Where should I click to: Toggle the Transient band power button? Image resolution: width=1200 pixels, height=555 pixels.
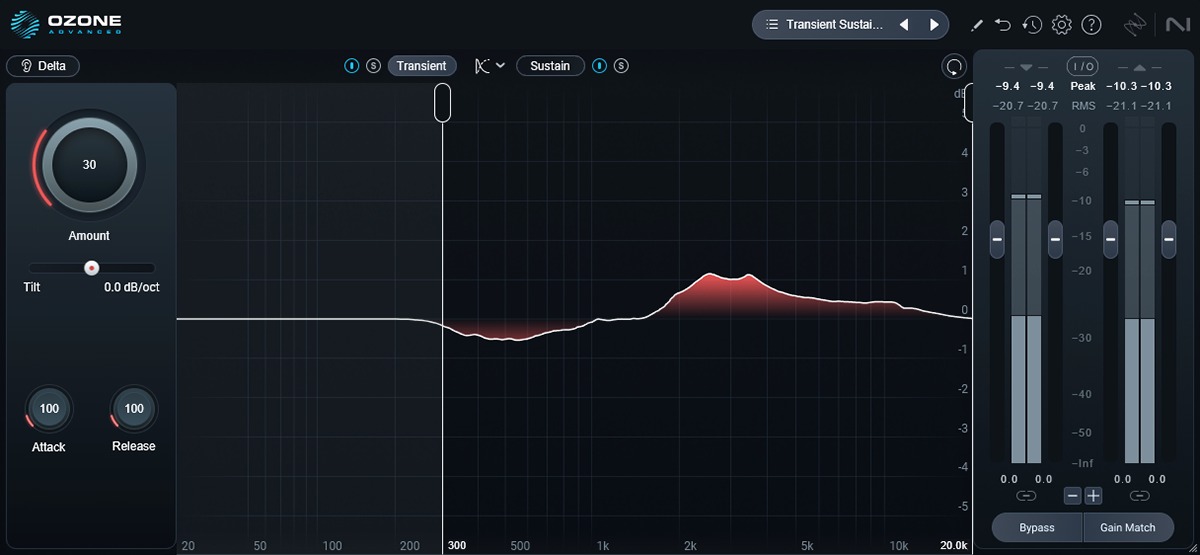pos(352,66)
